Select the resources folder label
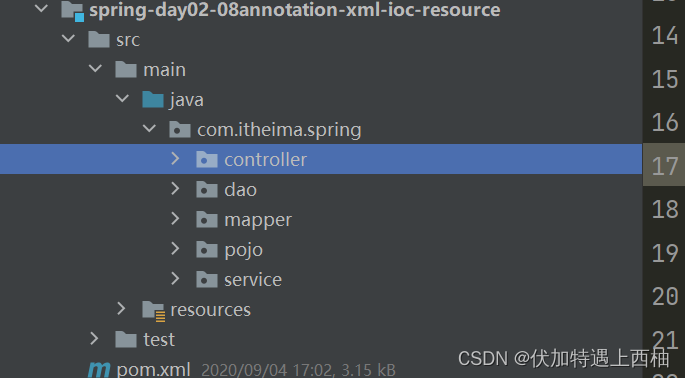This screenshot has width=685, height=378. [211, 310]
